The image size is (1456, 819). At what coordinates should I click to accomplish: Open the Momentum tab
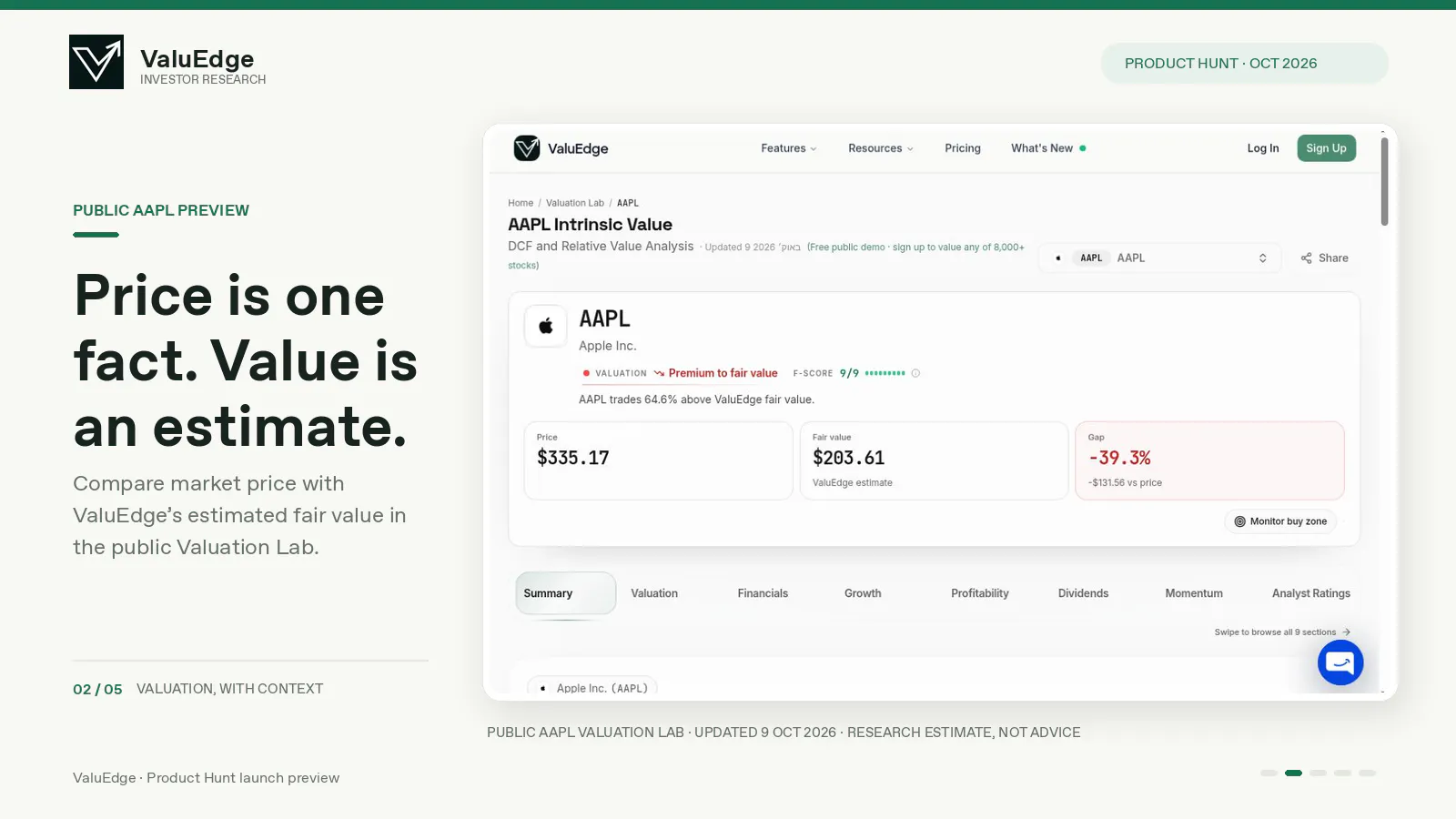tap(1194, 593)
